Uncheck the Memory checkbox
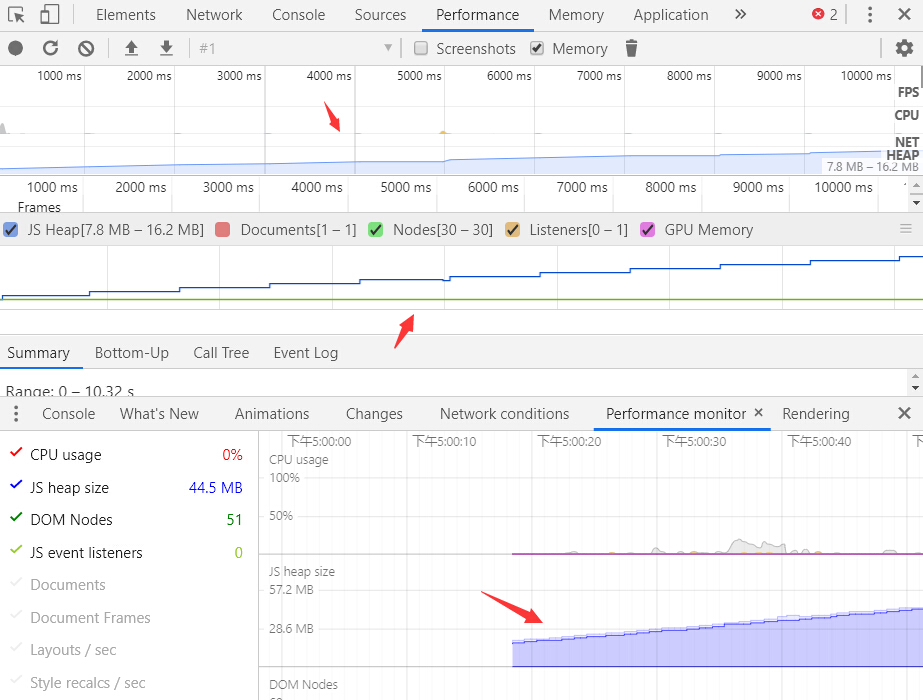 pos(537,48)
